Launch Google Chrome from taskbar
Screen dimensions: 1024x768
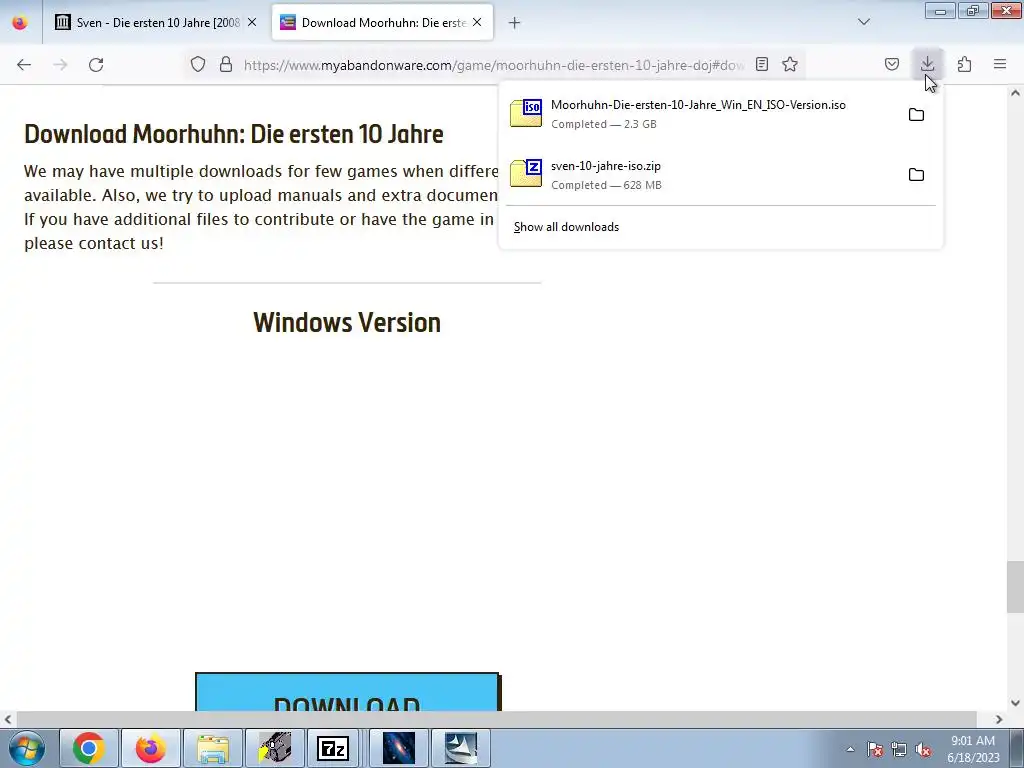tap(89, 748)
